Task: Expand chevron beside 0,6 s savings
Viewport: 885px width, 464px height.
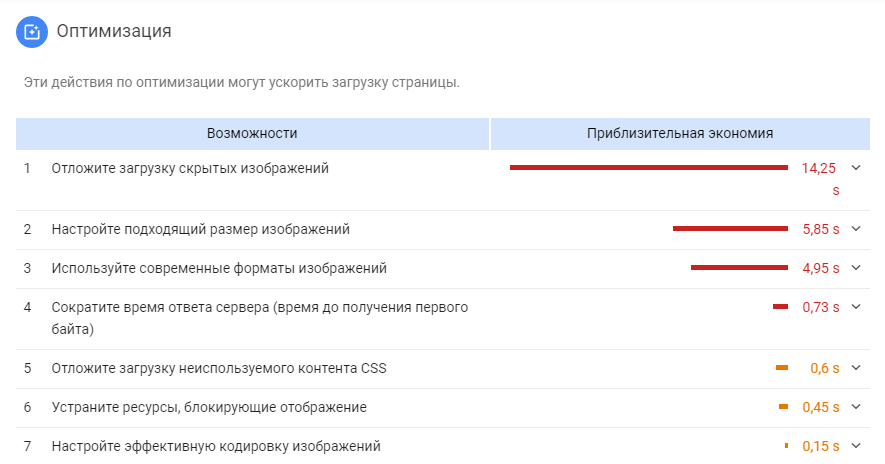Action: point(855,368)
